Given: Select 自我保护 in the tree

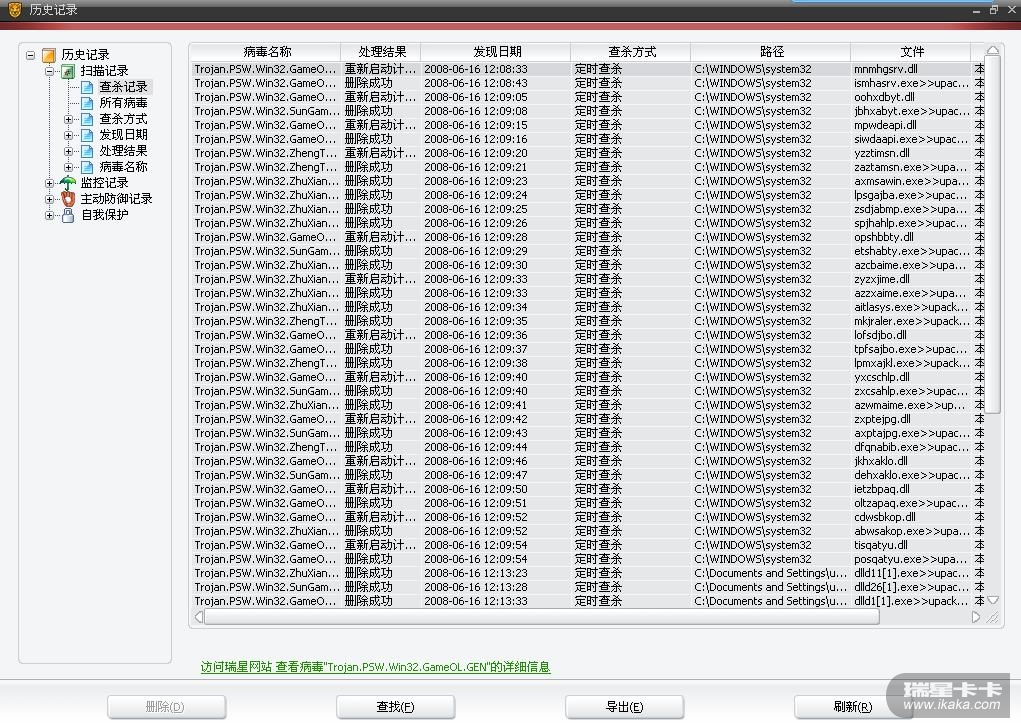Looking at the screenshot, I should click(104, 215).
